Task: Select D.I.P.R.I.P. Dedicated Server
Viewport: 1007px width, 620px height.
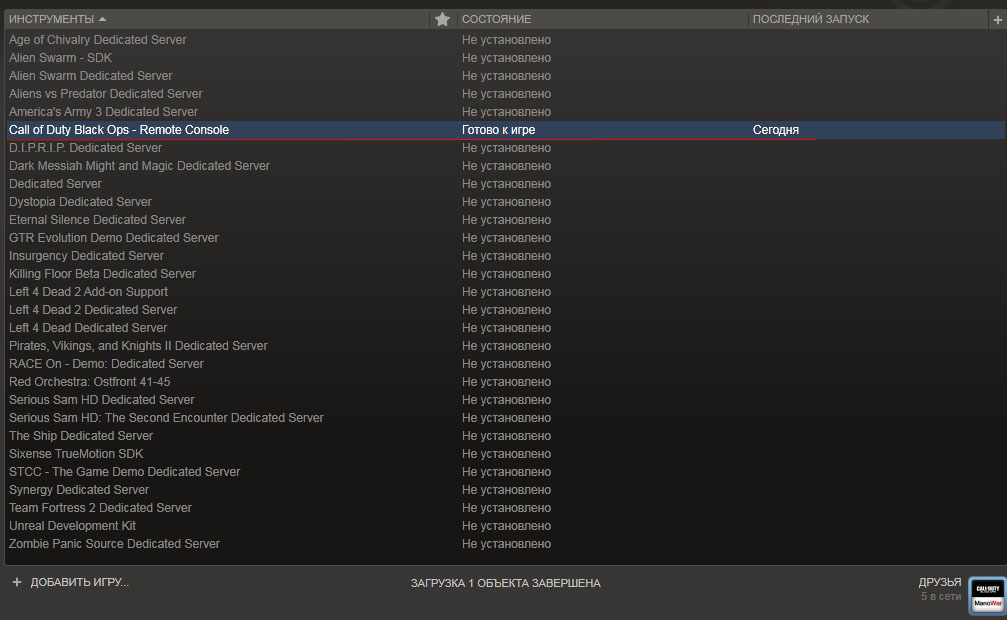Action: 85,148
